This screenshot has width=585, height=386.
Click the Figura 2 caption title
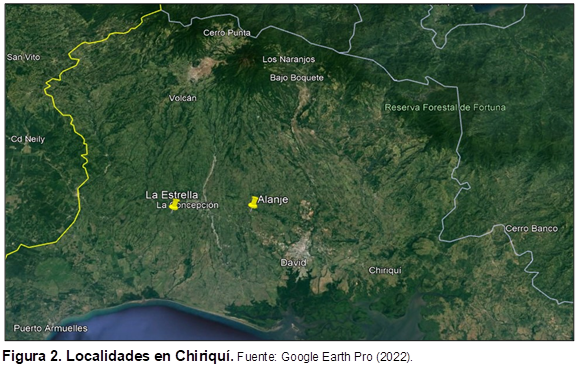point(118,356)
